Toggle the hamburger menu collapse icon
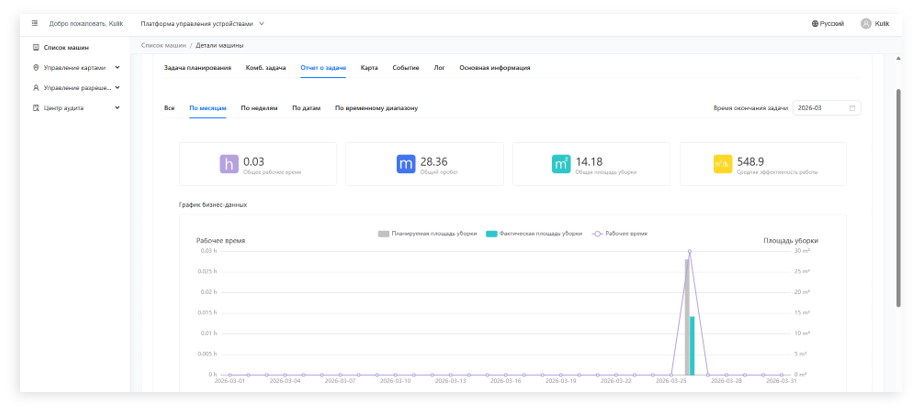This screenshot has height=412, width=916. [x=35, y=23]
